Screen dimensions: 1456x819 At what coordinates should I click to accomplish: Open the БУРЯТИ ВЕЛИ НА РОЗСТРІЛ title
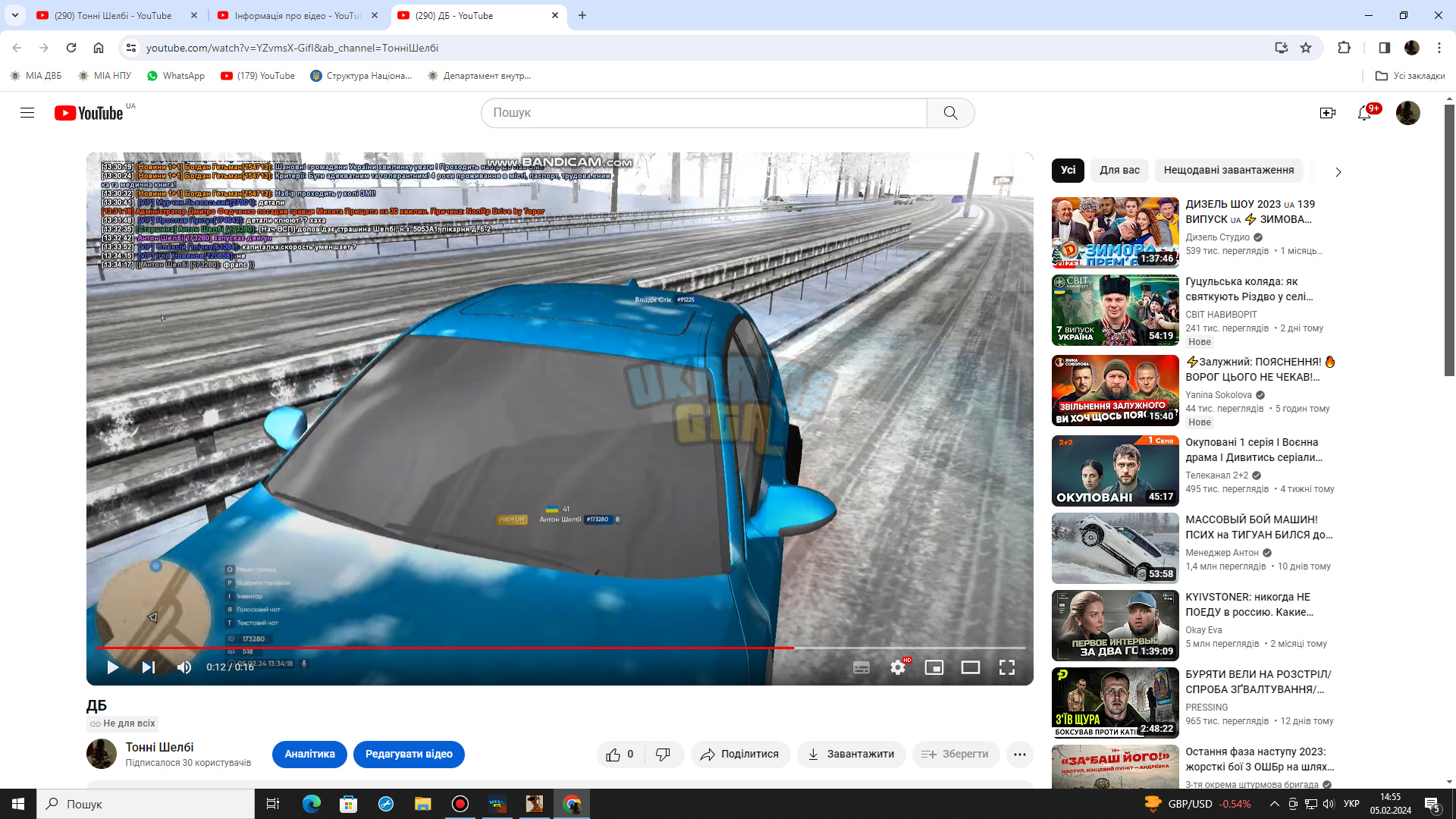tap(1259, 682)
